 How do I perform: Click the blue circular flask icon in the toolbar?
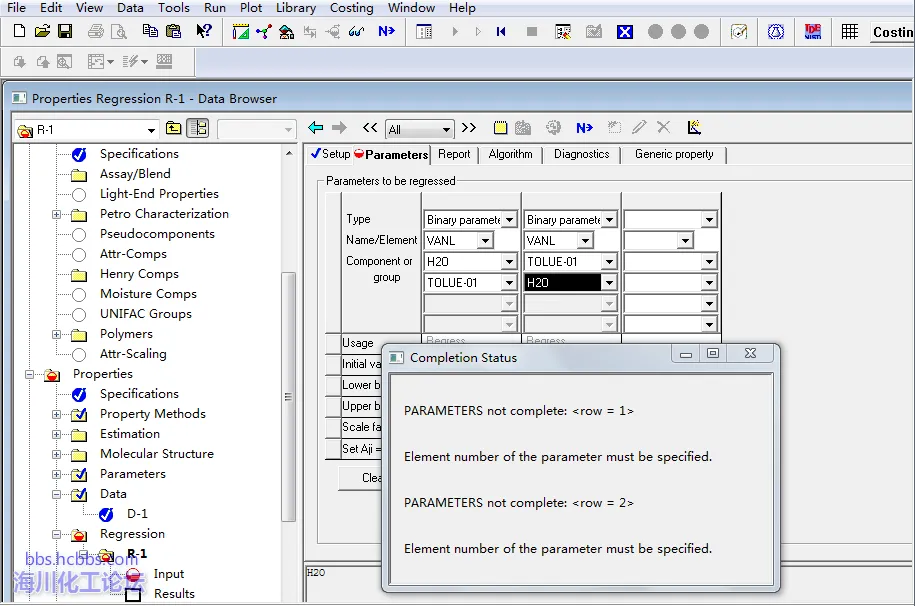pyautogui.click(x=776, y=32)
